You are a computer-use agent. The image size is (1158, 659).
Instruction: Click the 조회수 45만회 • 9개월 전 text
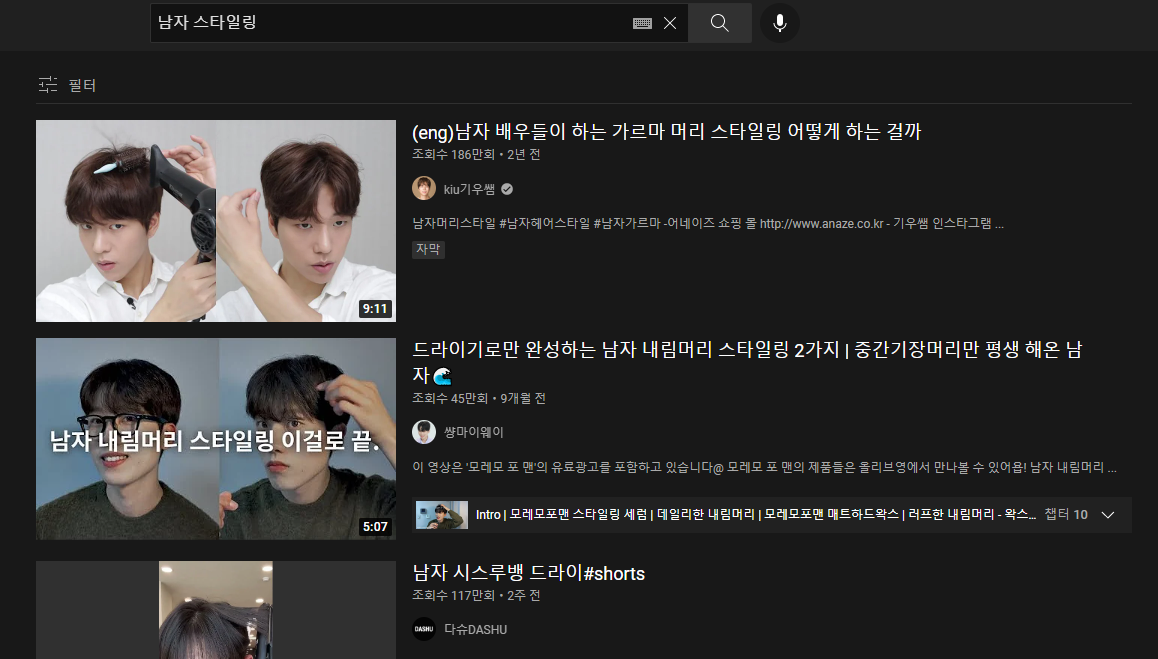(479, 398)
